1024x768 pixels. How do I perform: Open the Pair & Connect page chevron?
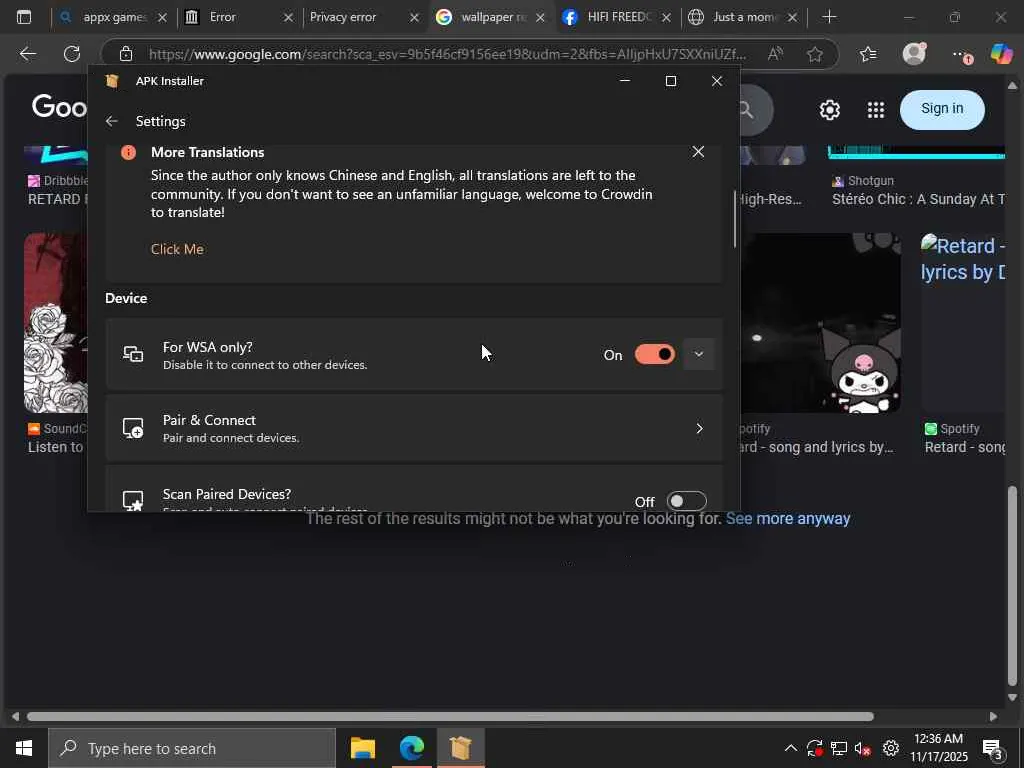click(699, 428)
